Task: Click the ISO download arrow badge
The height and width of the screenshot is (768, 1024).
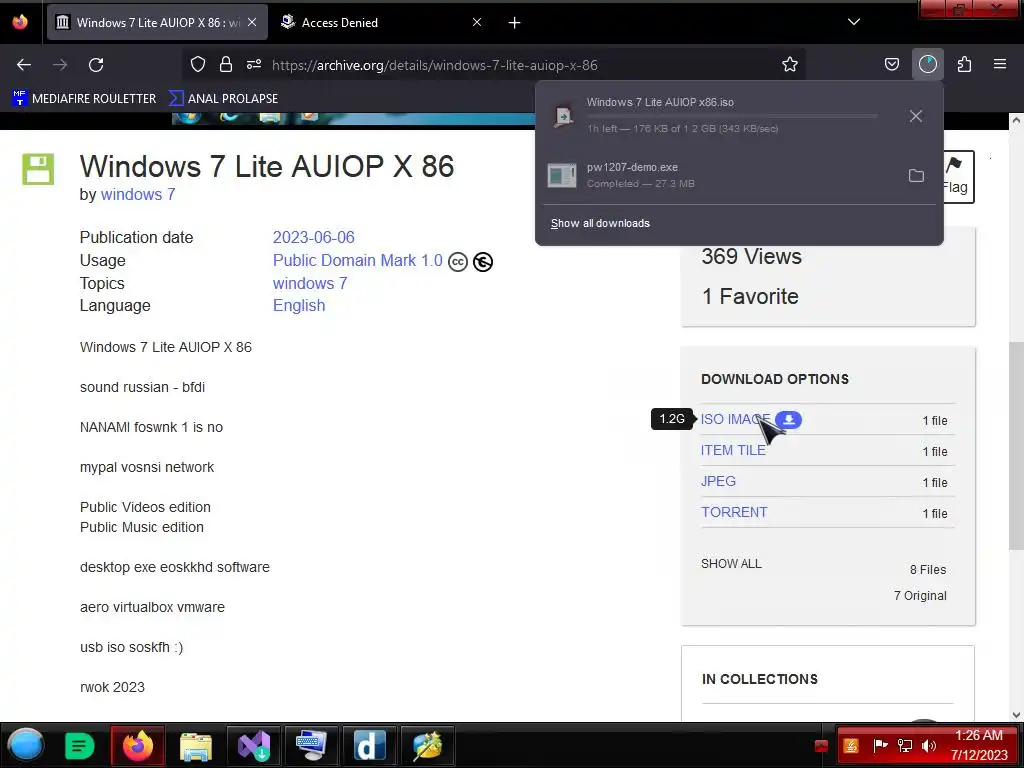Action: [789, 420]
